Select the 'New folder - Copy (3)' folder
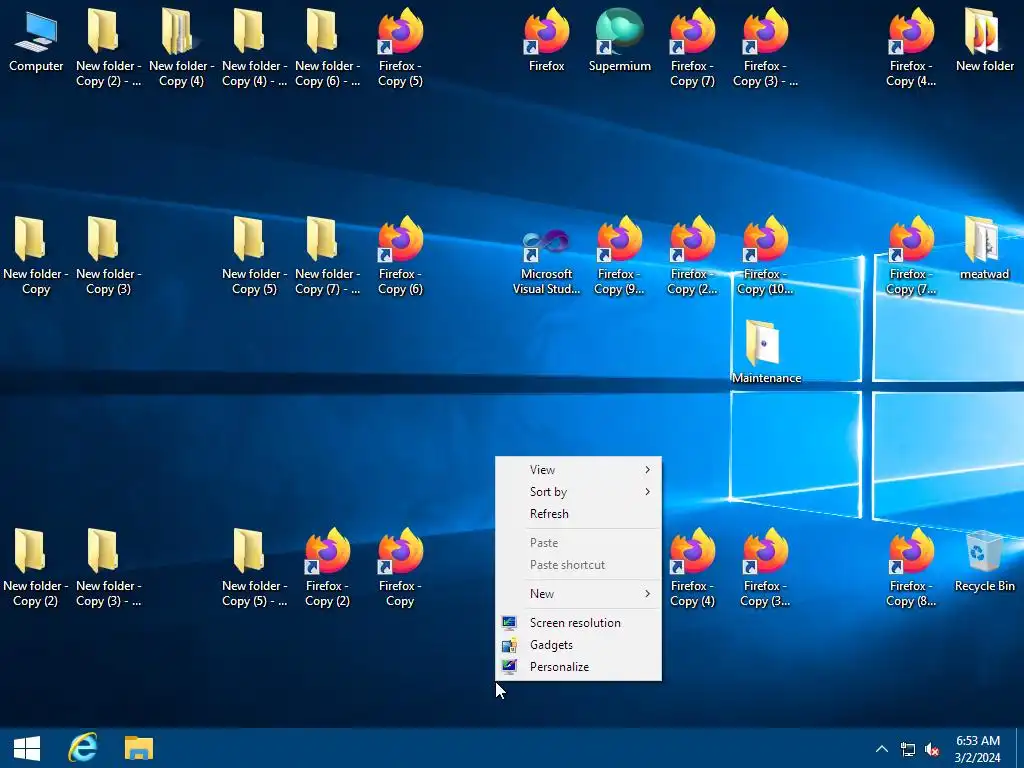 pos(108,256)
